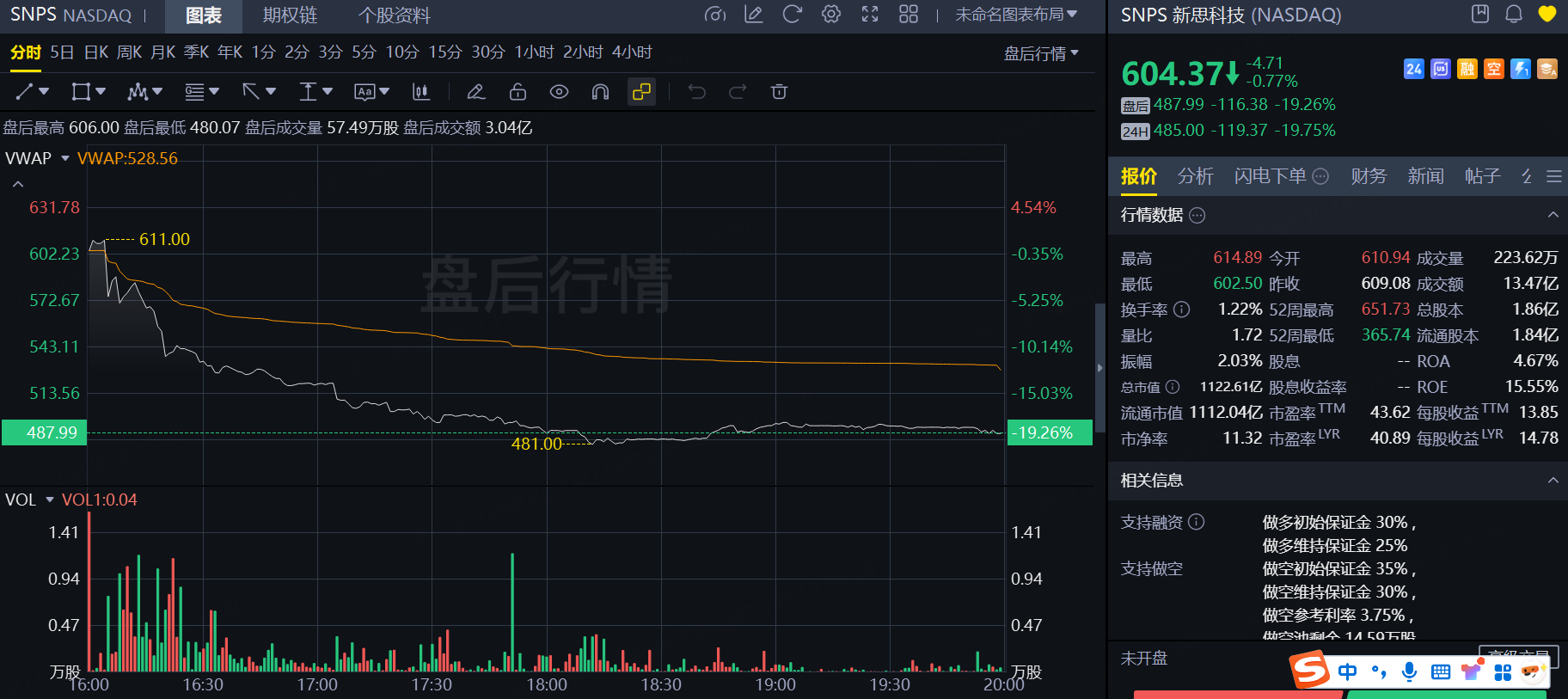Collapse the 行情数据 section
Viewport: 1568px width, 699px height.
tap(1553, 215)
